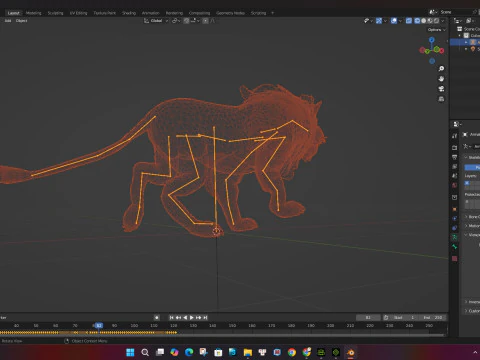Viewport: 480px width, 360px height.
Task: Open object type visibility dropdown
Action: click(x=368, y=21)
